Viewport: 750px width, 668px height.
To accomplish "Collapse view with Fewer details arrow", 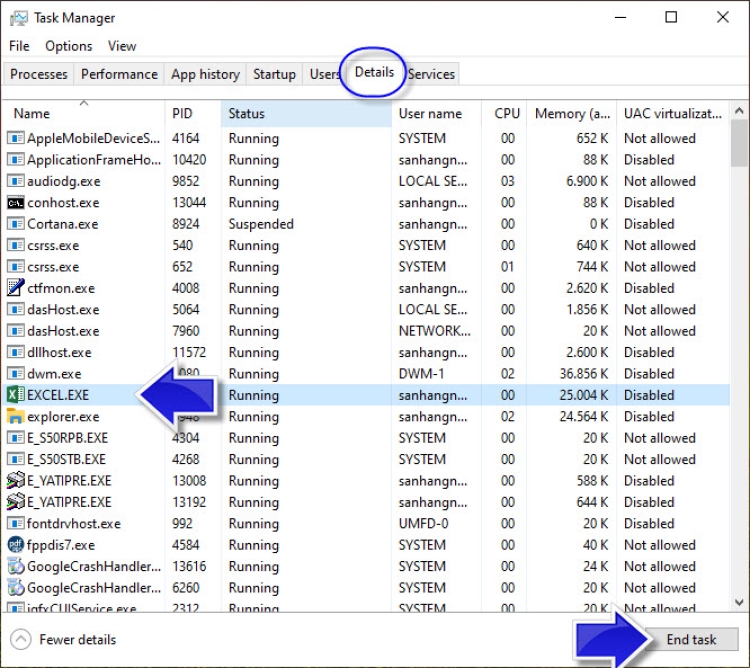I will point(21,640).
